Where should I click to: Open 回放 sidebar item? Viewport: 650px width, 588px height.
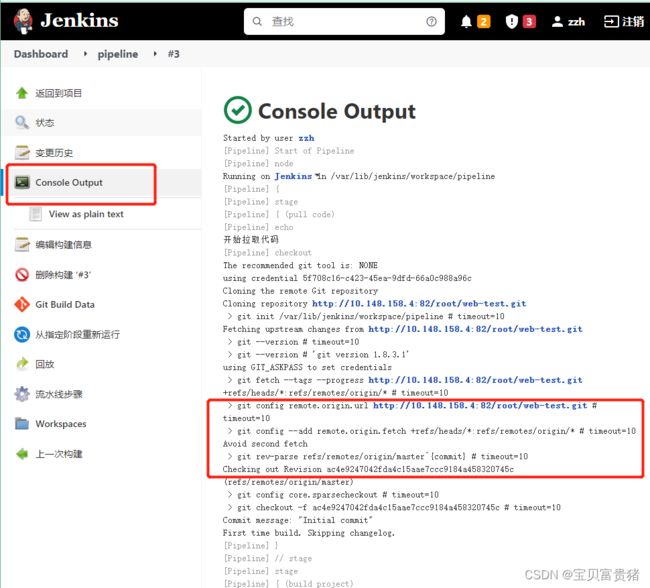45,364
